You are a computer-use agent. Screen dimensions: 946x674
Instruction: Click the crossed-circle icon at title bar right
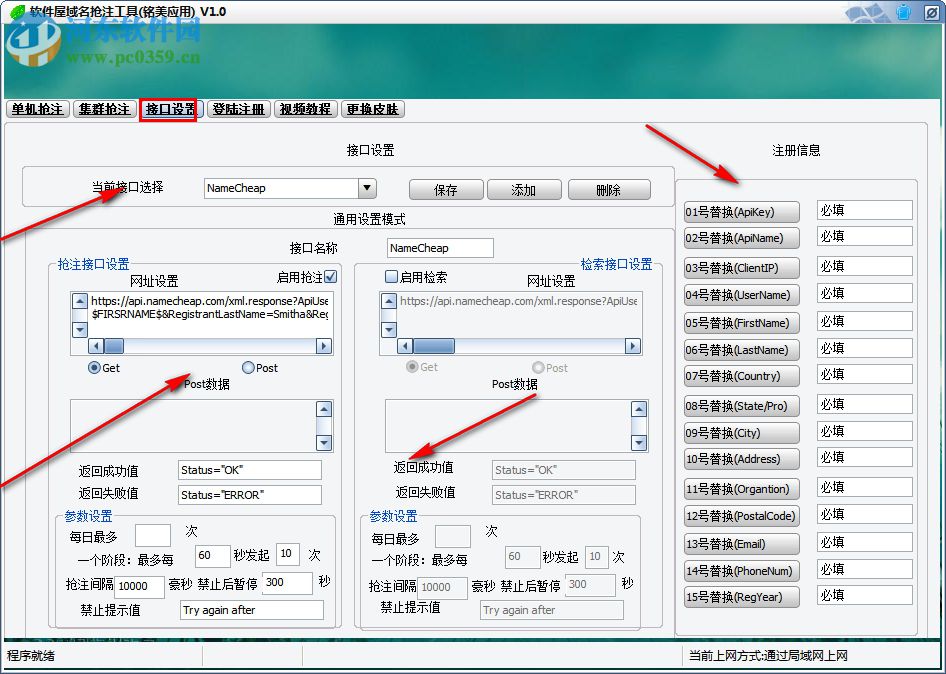(932, 12)
